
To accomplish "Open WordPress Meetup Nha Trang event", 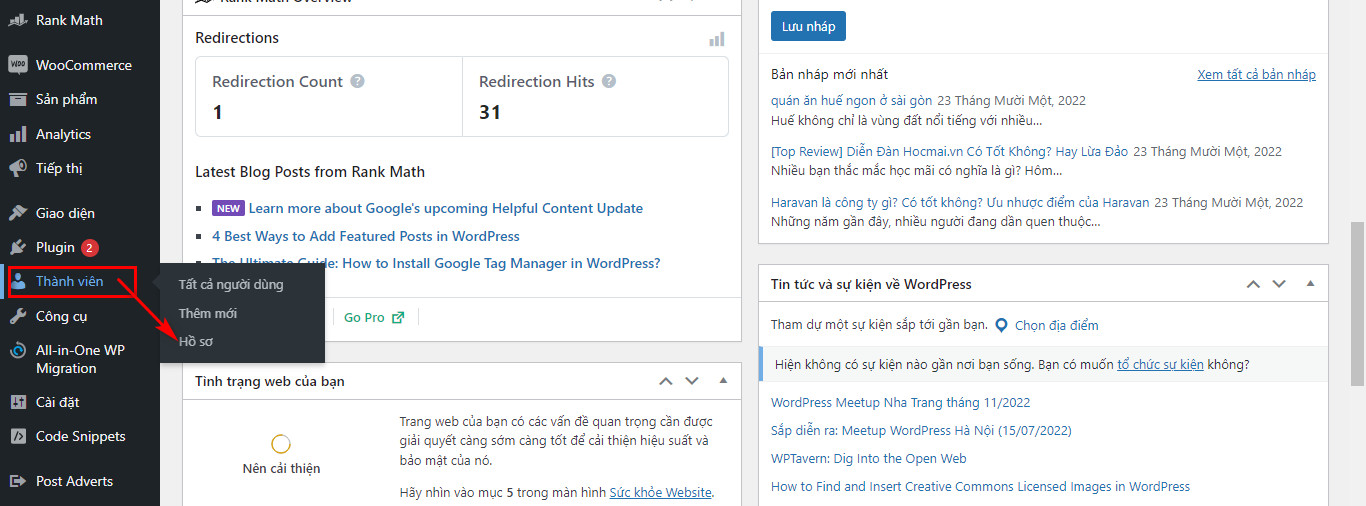I will [900, 402].
